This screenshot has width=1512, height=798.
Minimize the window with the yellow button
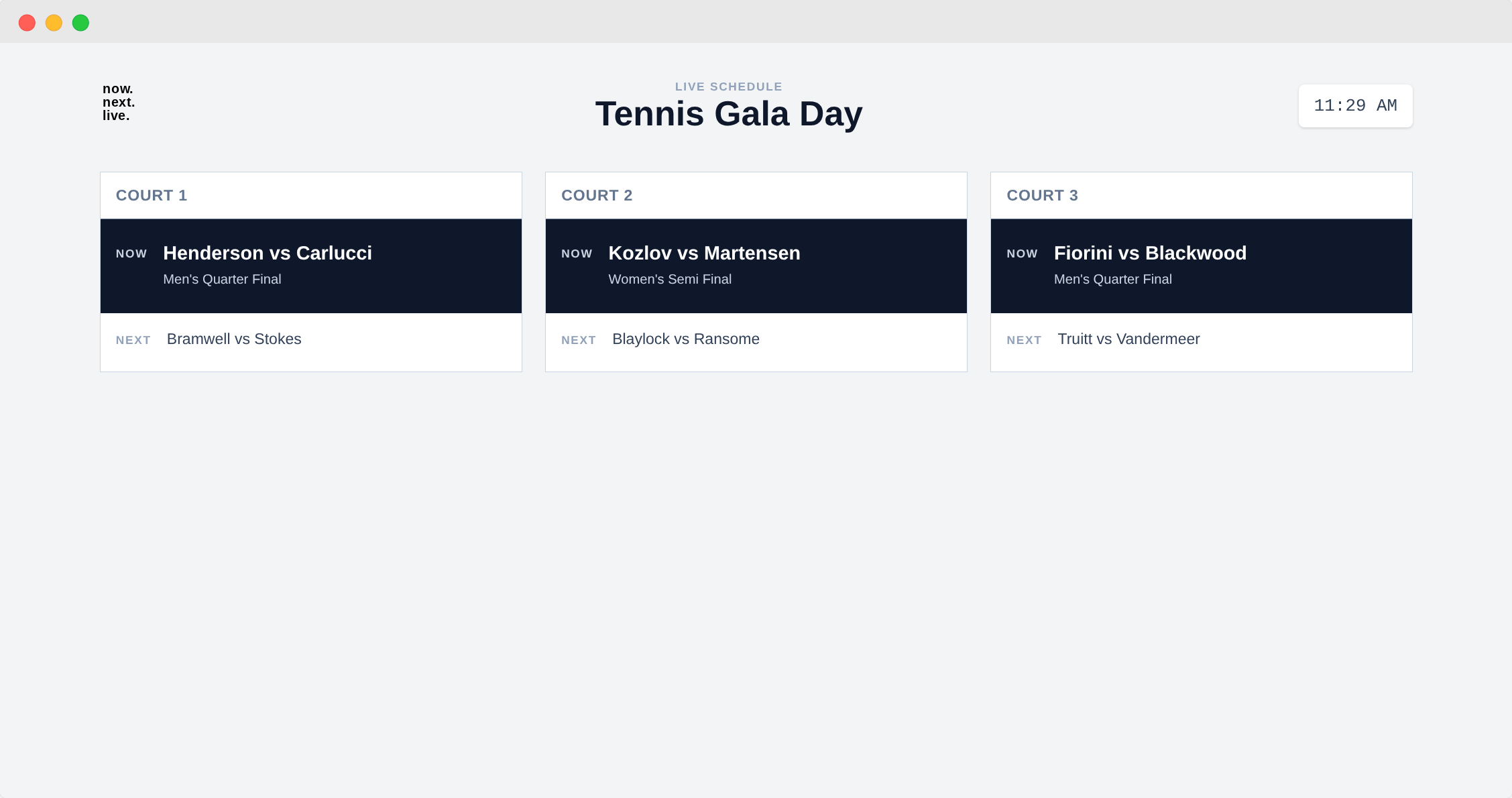[x=54, y=23]
